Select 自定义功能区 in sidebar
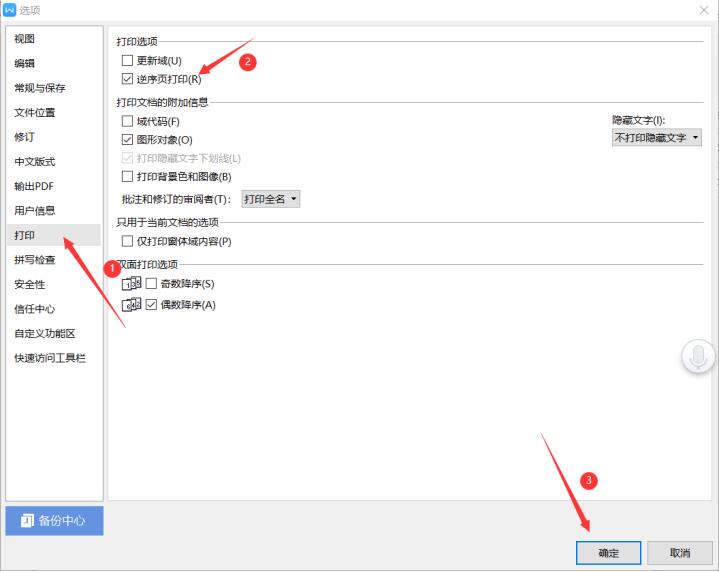This screenshot has width=719, height=572. coord(54,333)
